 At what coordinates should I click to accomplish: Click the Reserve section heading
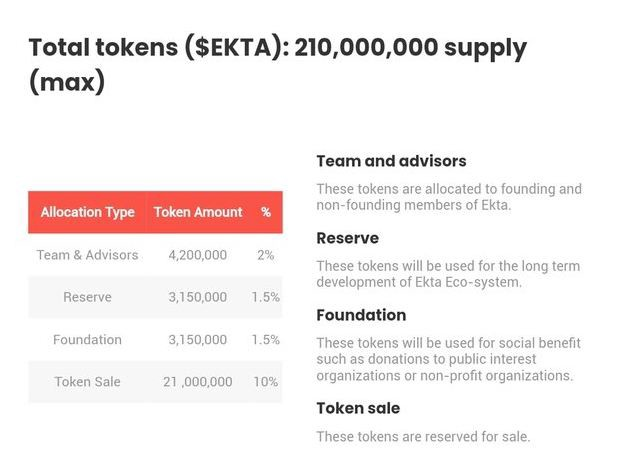[347, 238]
